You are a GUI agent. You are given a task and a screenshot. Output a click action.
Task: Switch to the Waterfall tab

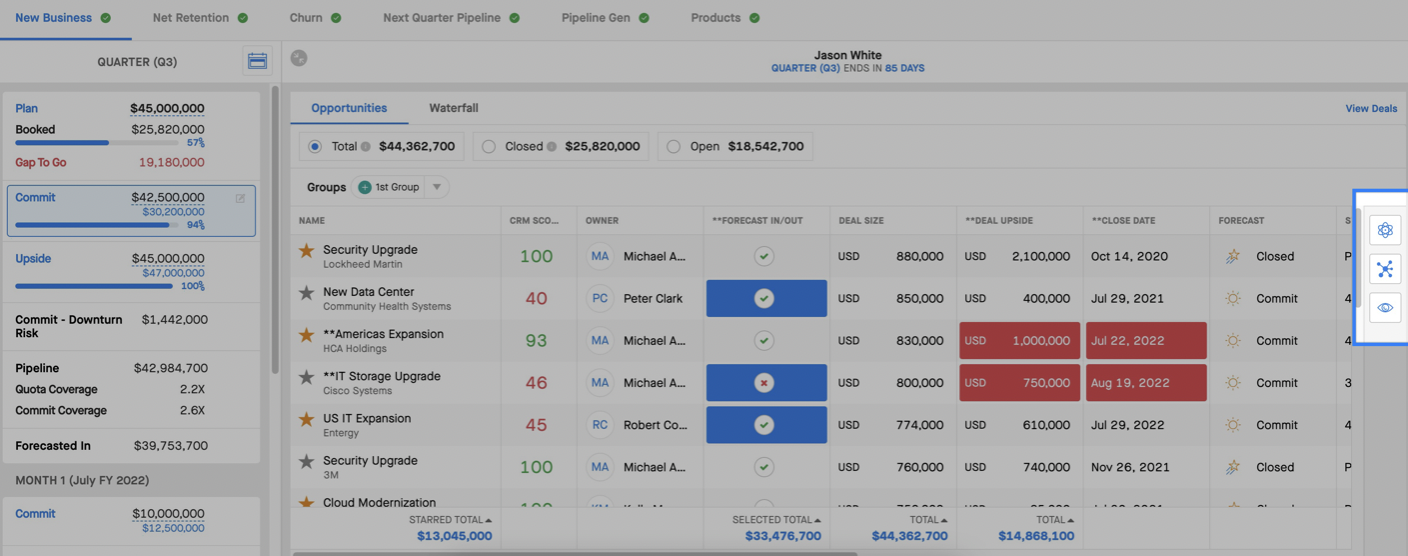pos(454,108)
